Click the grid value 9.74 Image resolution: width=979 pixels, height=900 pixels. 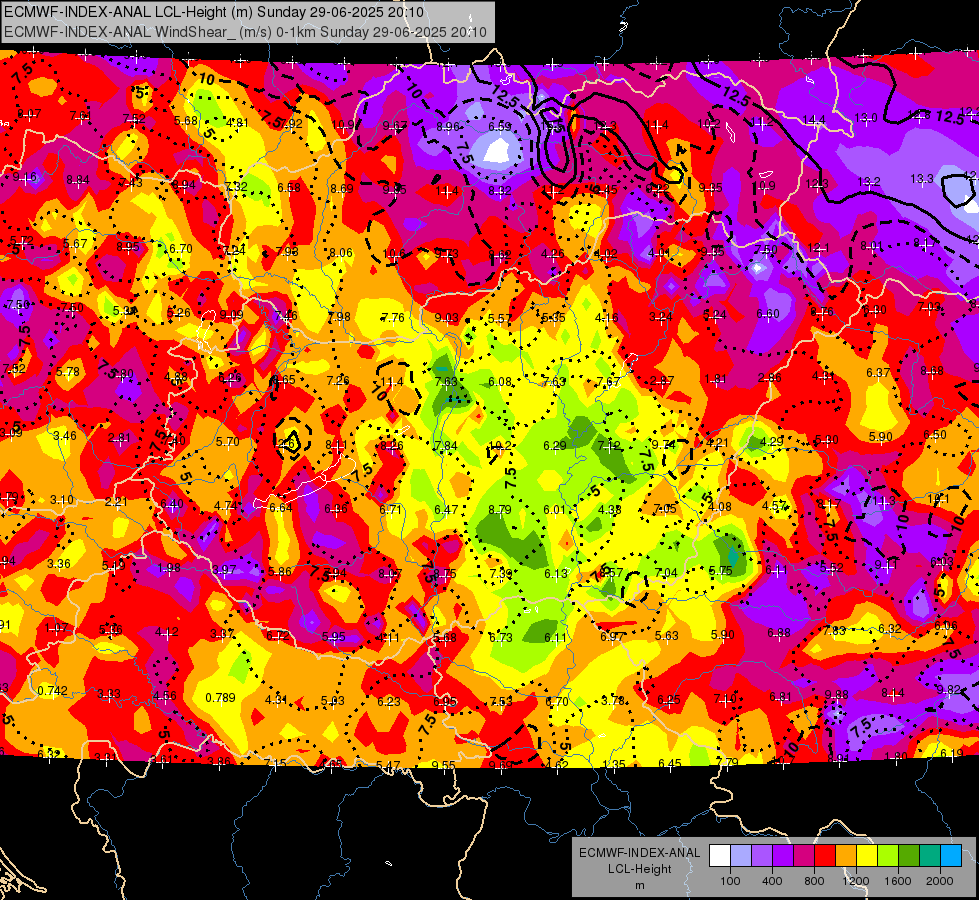pos(664,444)
